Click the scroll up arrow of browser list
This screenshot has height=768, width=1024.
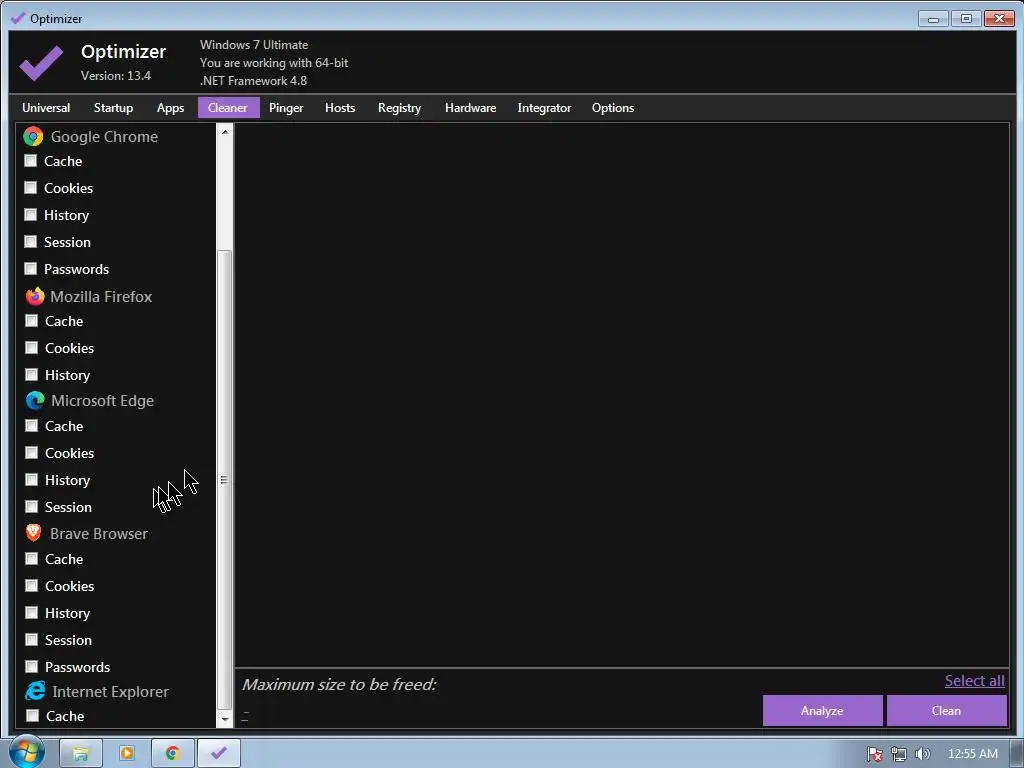click(225, 132)
